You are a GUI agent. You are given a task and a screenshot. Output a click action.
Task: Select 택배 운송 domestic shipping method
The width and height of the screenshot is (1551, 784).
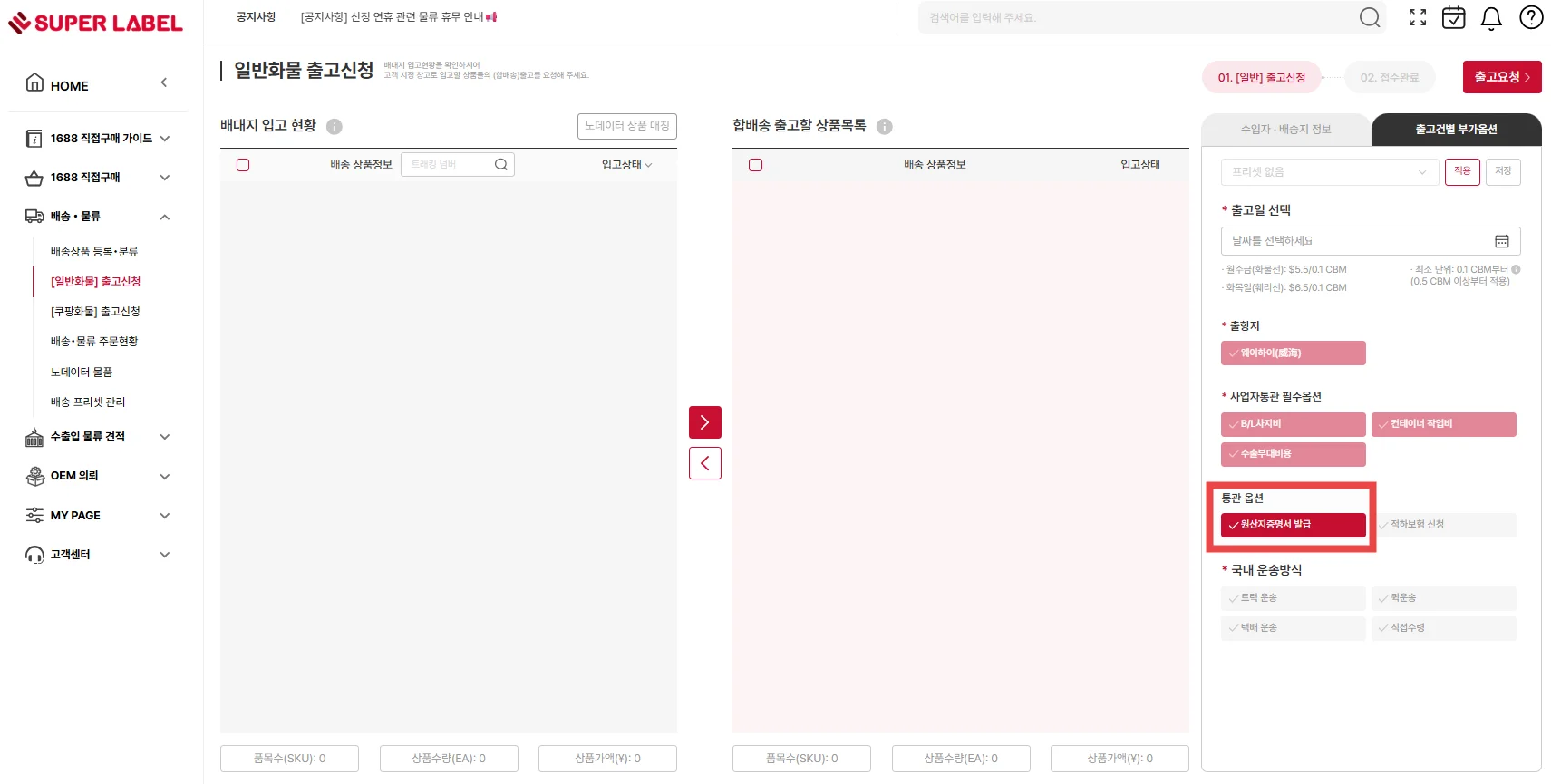click(1294, 628)
